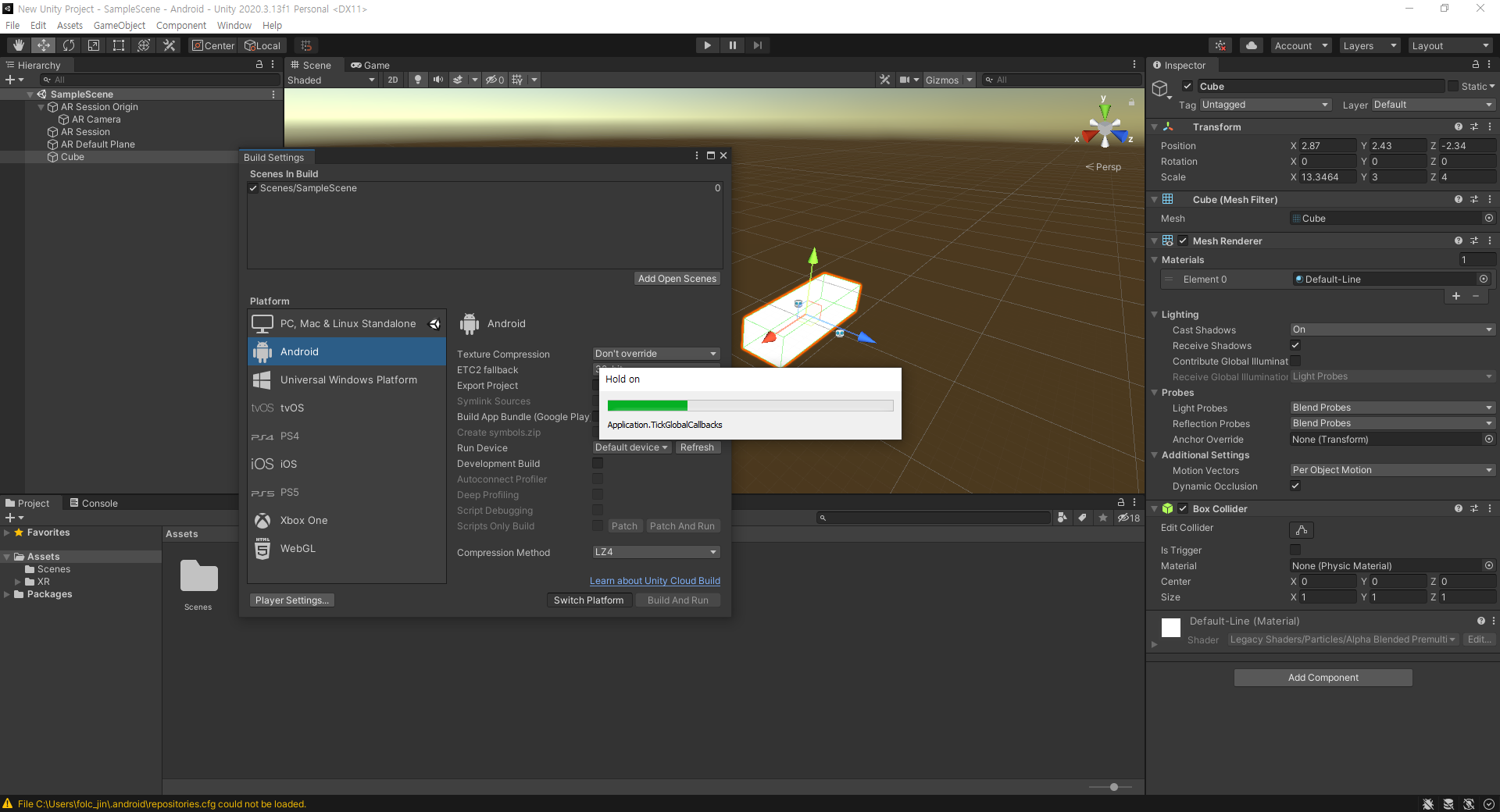
Task: Click the Edit Collider icon button
Action: (x=1302, y=530)
